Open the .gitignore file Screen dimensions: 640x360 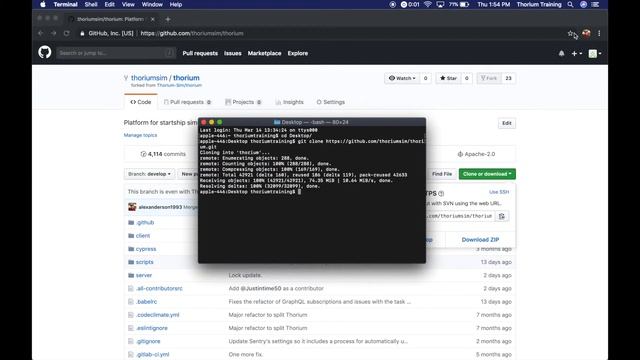(148, 341)
